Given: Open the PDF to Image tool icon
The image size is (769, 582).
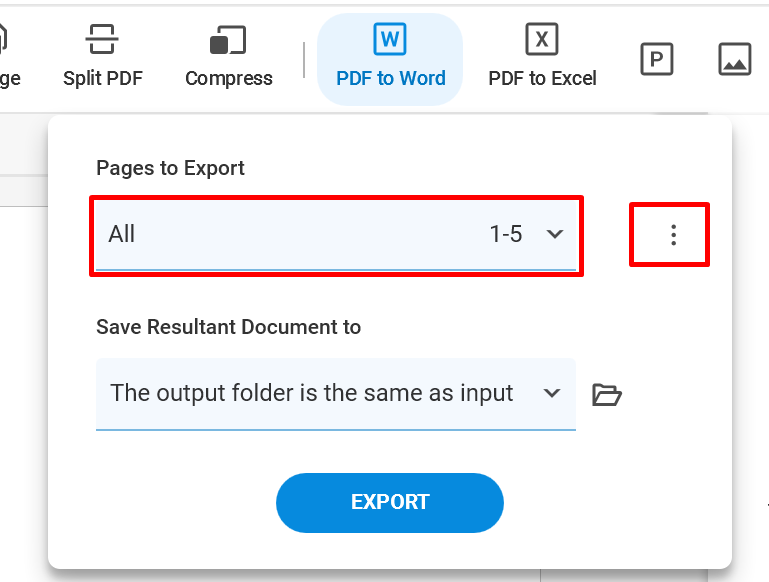Looking at the screenshot, I should tap(734, 59).
